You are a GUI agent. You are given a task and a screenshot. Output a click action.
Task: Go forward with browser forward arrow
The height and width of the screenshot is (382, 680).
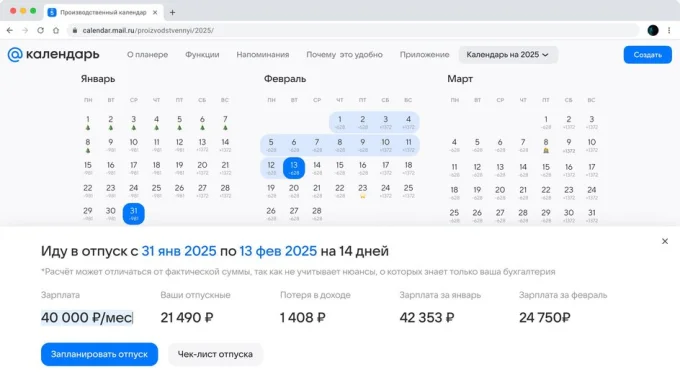tap(25, 30)
